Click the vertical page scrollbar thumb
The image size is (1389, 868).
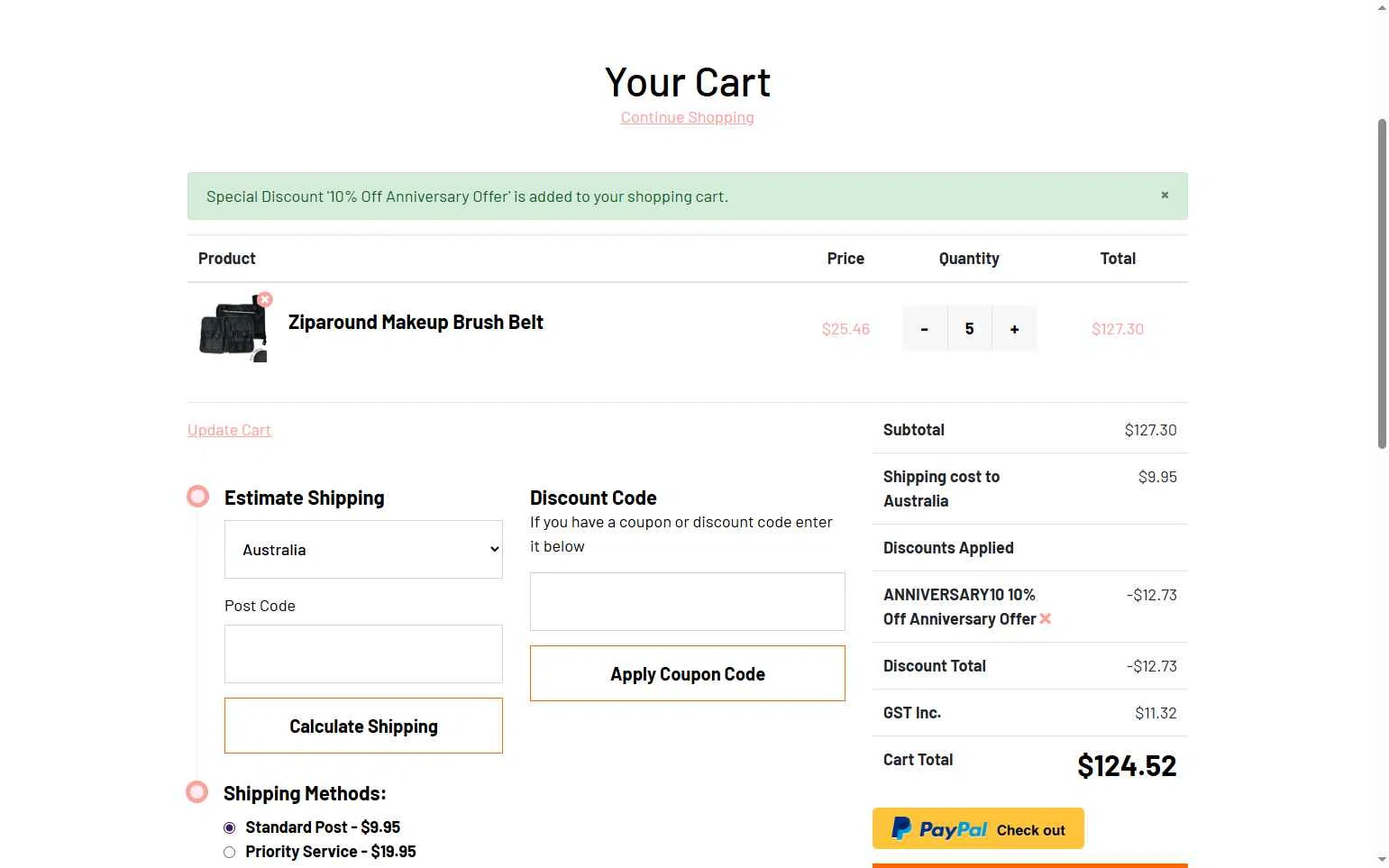(1382, 284)
